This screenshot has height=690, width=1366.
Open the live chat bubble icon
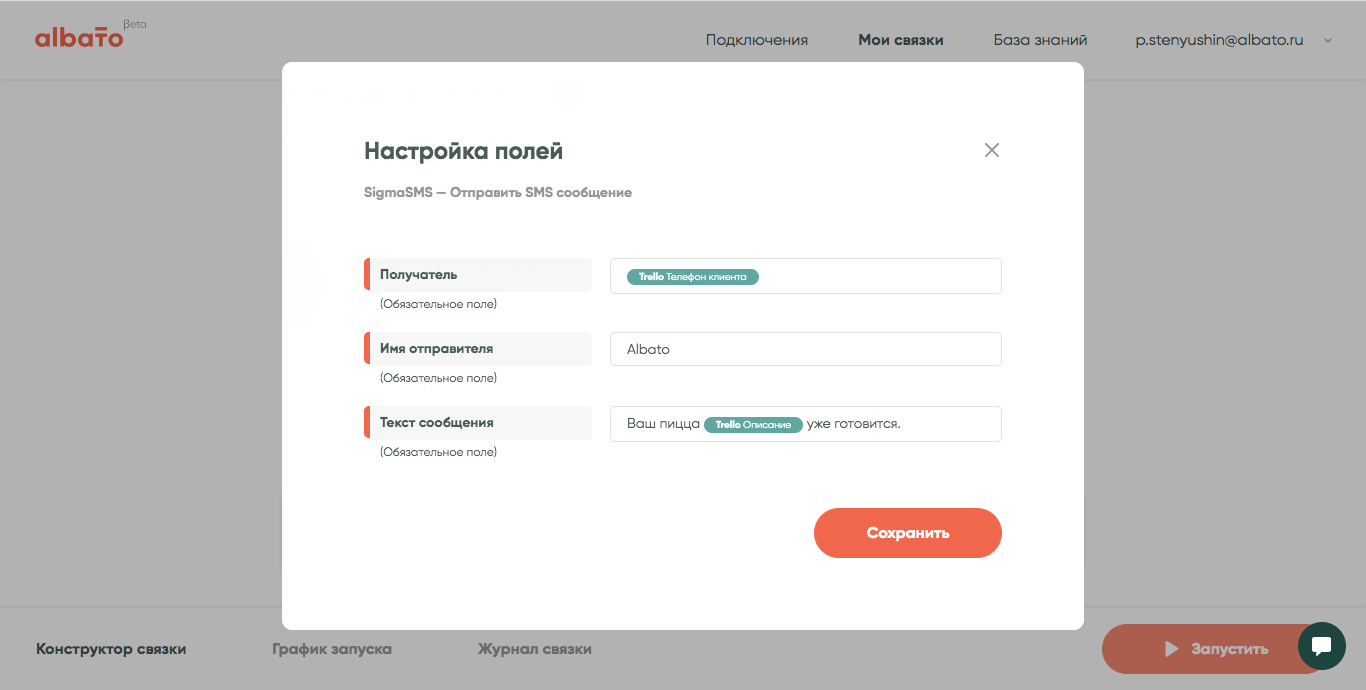pyautogui.click(x=1322, y=646)
